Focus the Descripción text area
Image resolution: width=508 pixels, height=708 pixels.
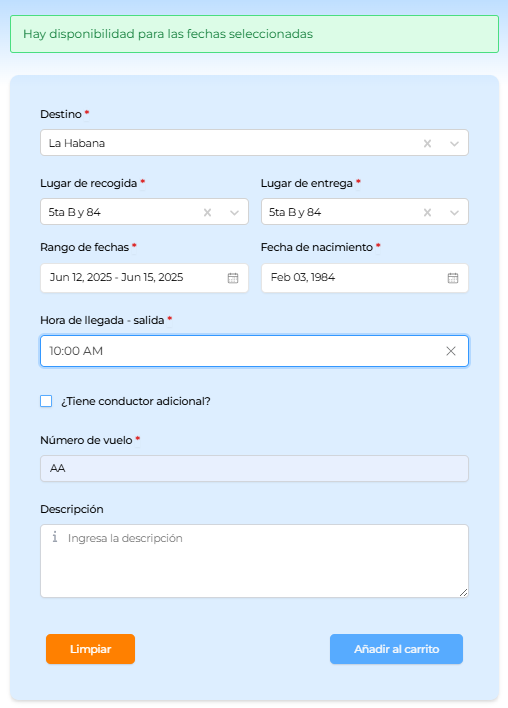click(254, 561)
